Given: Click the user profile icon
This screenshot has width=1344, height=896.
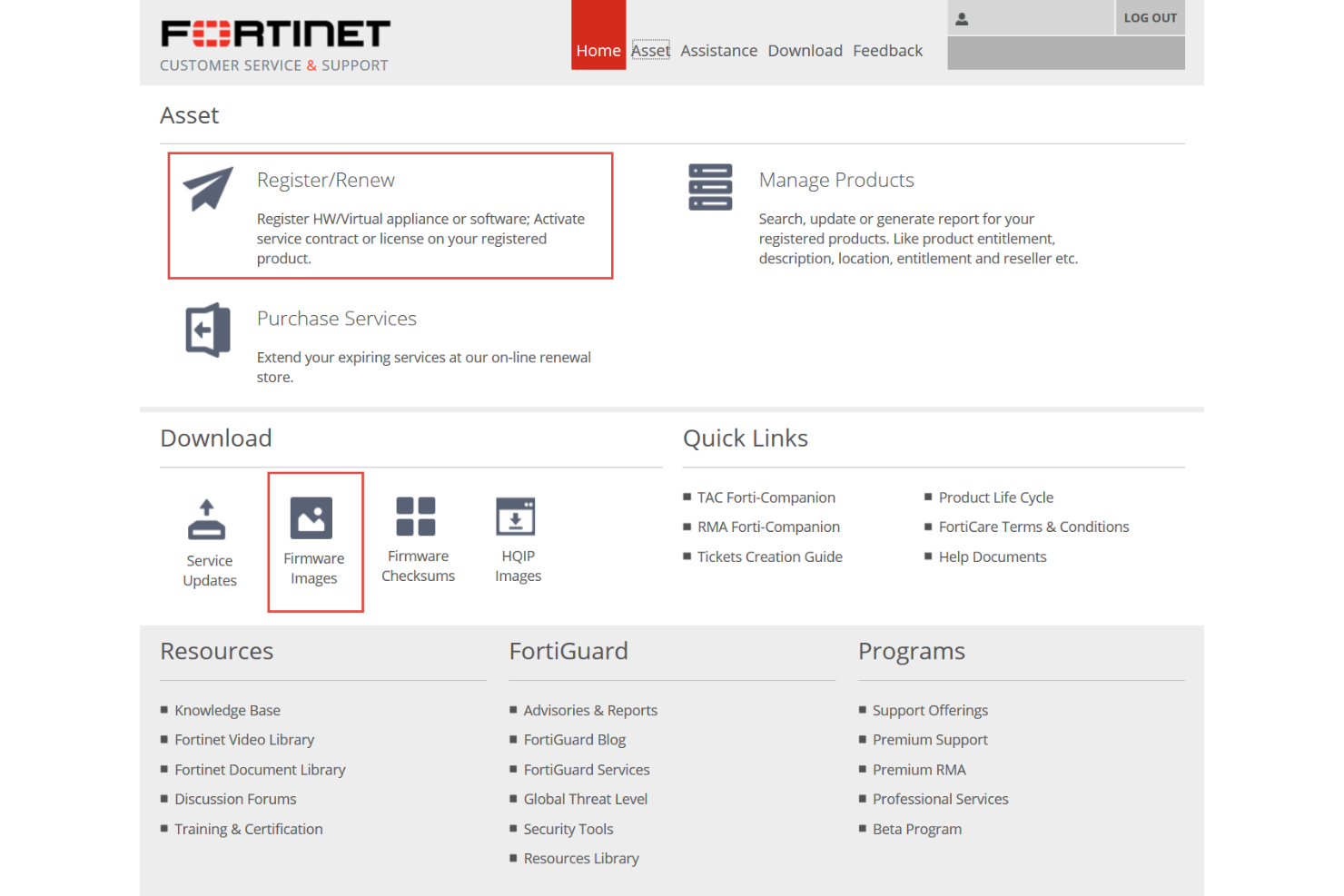Looking at the screenshot, I should (x=962, y=18).
